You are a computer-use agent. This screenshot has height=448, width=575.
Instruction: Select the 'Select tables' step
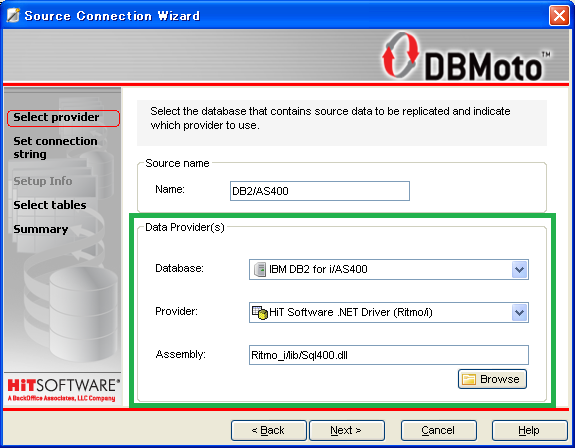click(50, 205)
